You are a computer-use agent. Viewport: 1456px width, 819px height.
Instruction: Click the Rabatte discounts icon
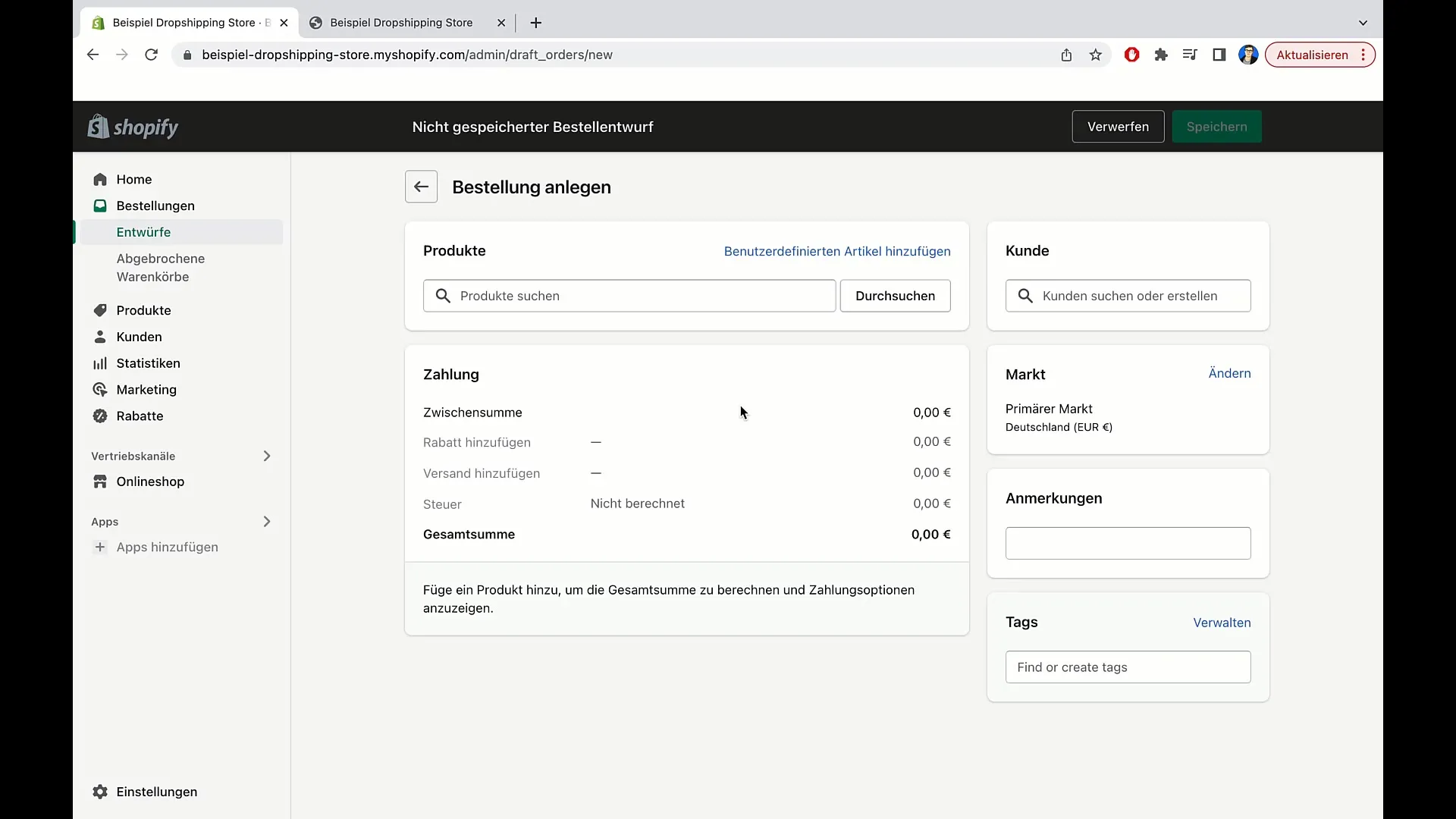(99, 416)
